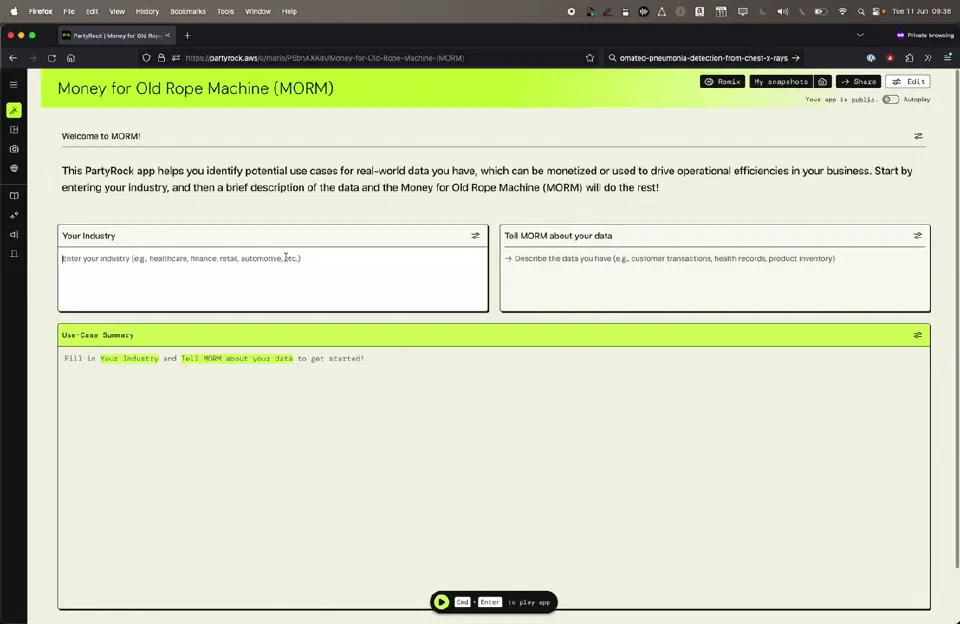Open settings of the Use-Case Summary widget
Viewport: 960px width, 624px height.
point(917,335)
